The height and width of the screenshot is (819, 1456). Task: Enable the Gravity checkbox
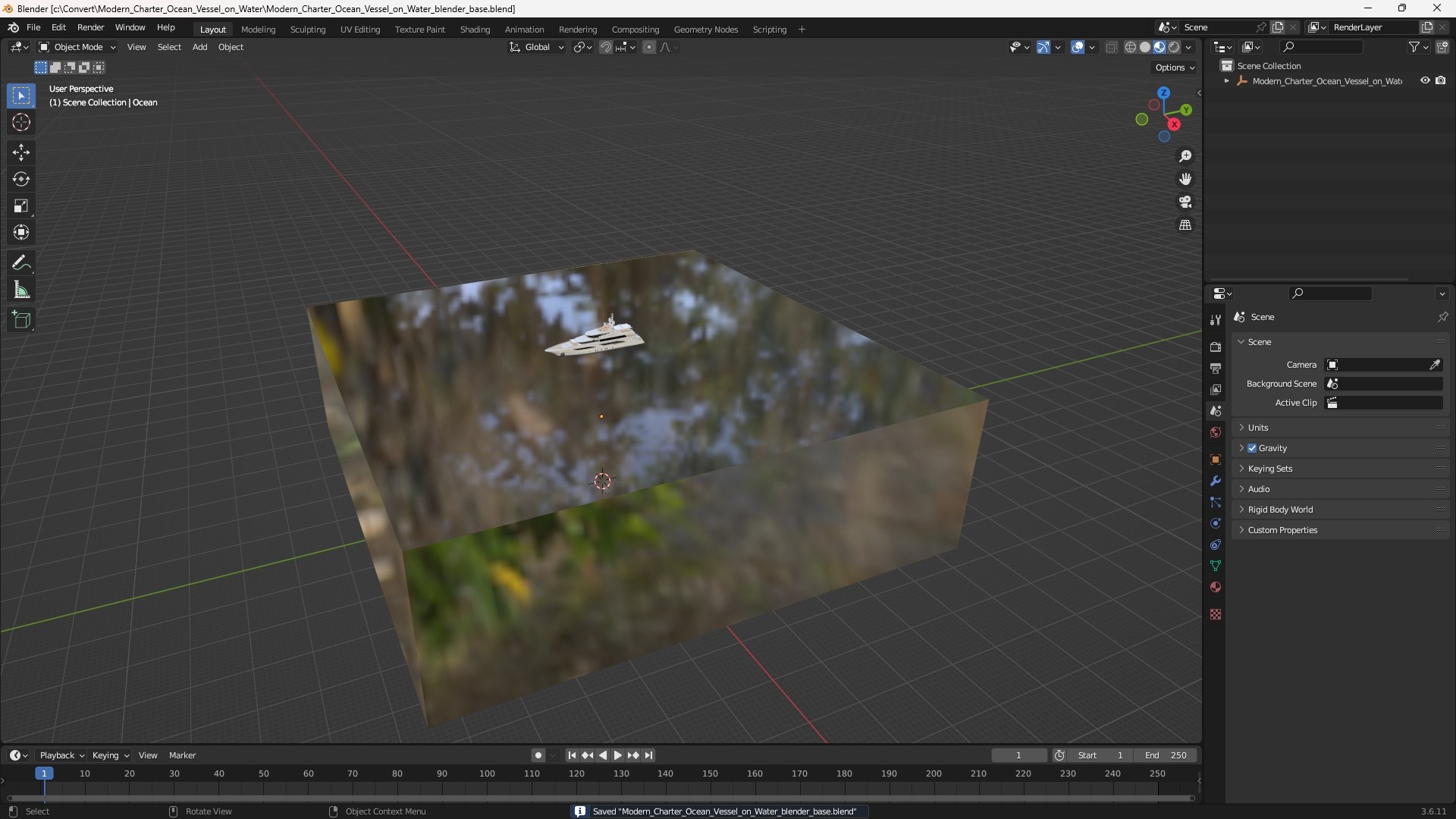pyautogui.click(x=1252, y=448)
